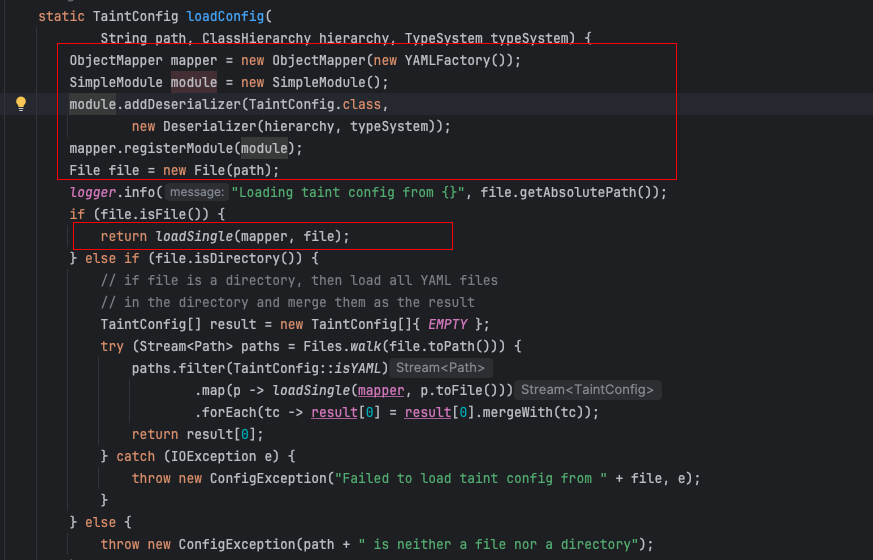The height and width of the screenshot is (560, 873).
Task: Click the Stream<Path> inlay type hint
Action: click(x=440, y=368)
